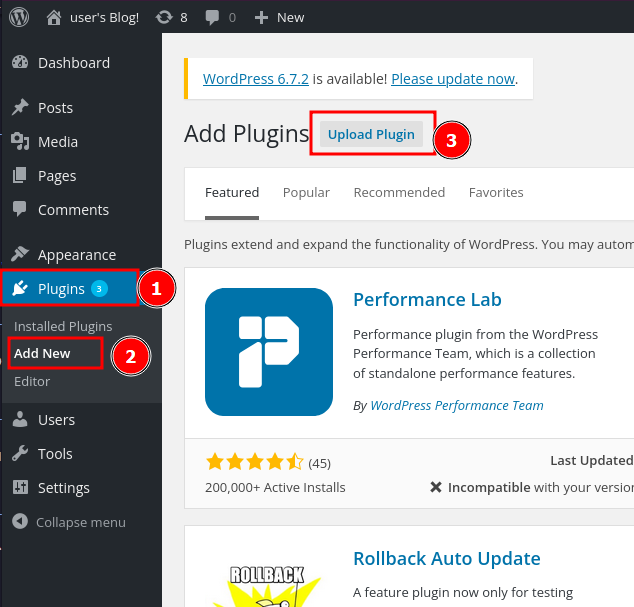Screen dimensions: 634x607
Task: Click the (45) ratings count
Action: pyautogui.click(x=319, y=463)
